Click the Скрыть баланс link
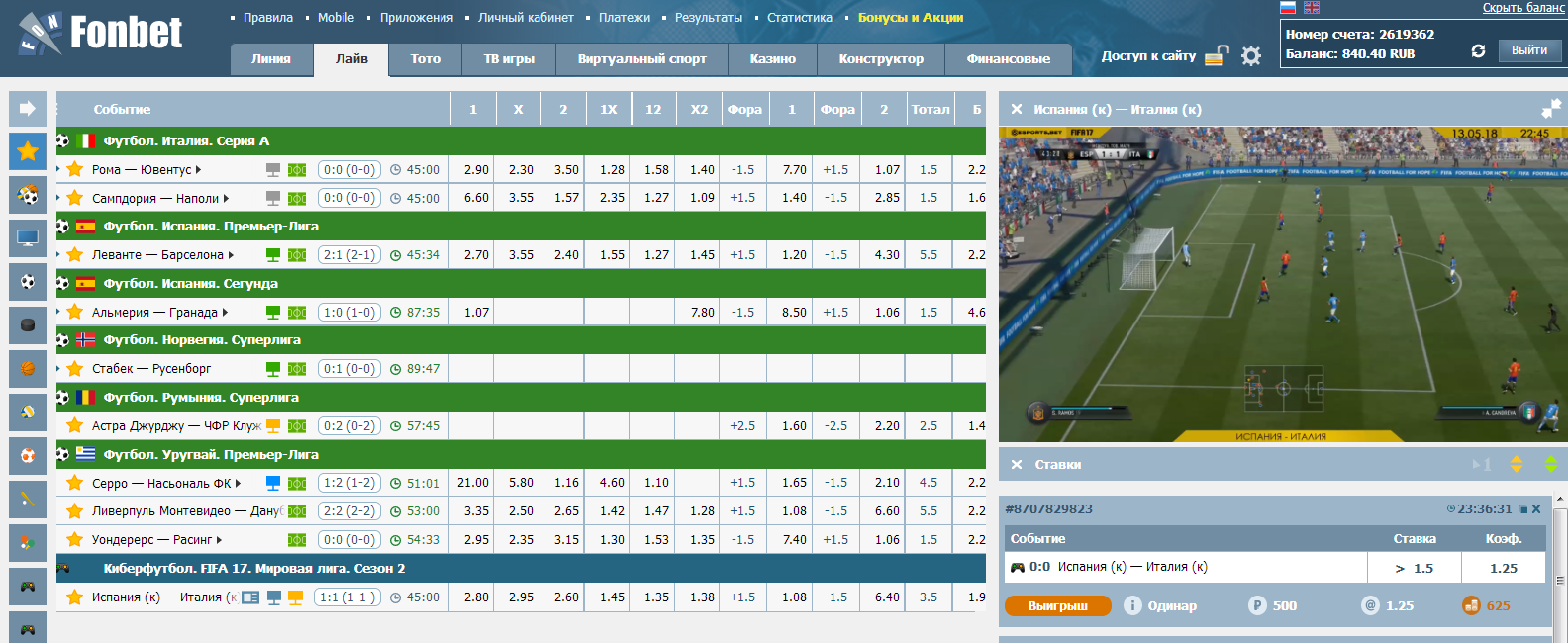The image size is (1568, 643). [1523, 8]
